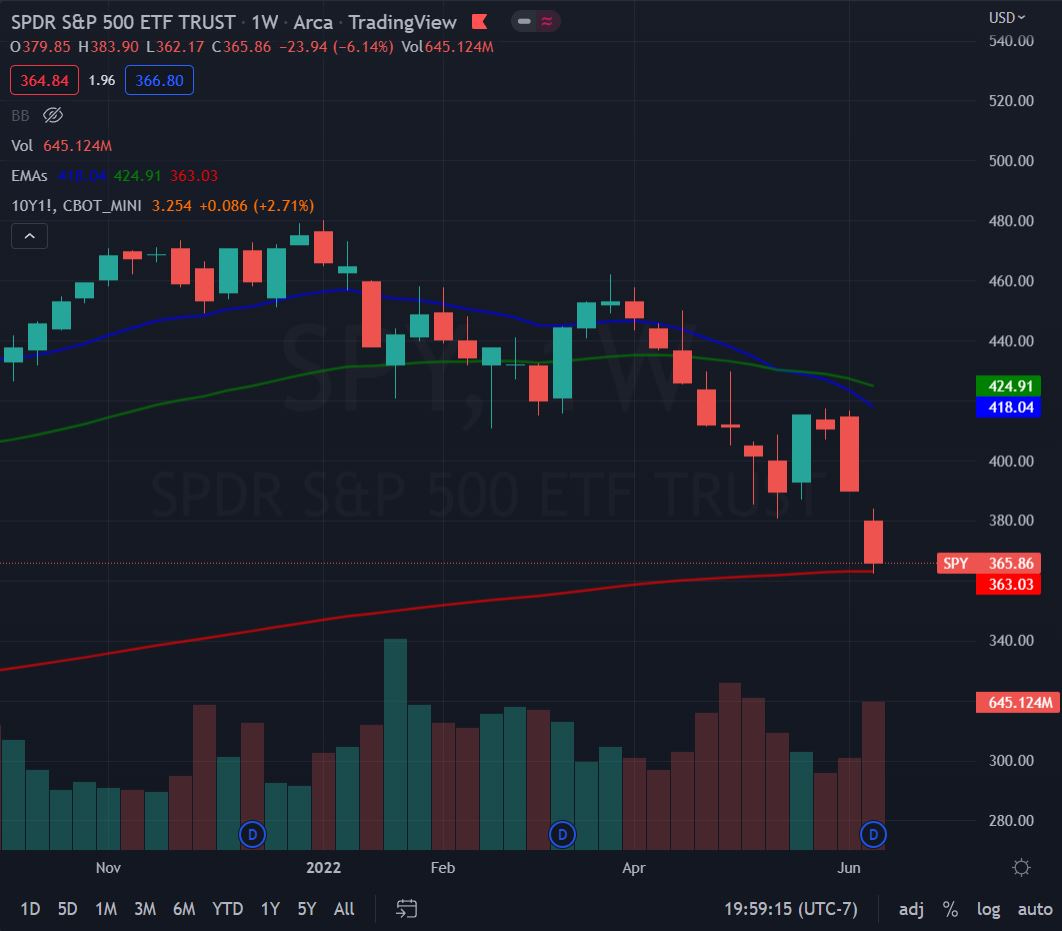Click the green EMA value 424.91 in legend

137,176
